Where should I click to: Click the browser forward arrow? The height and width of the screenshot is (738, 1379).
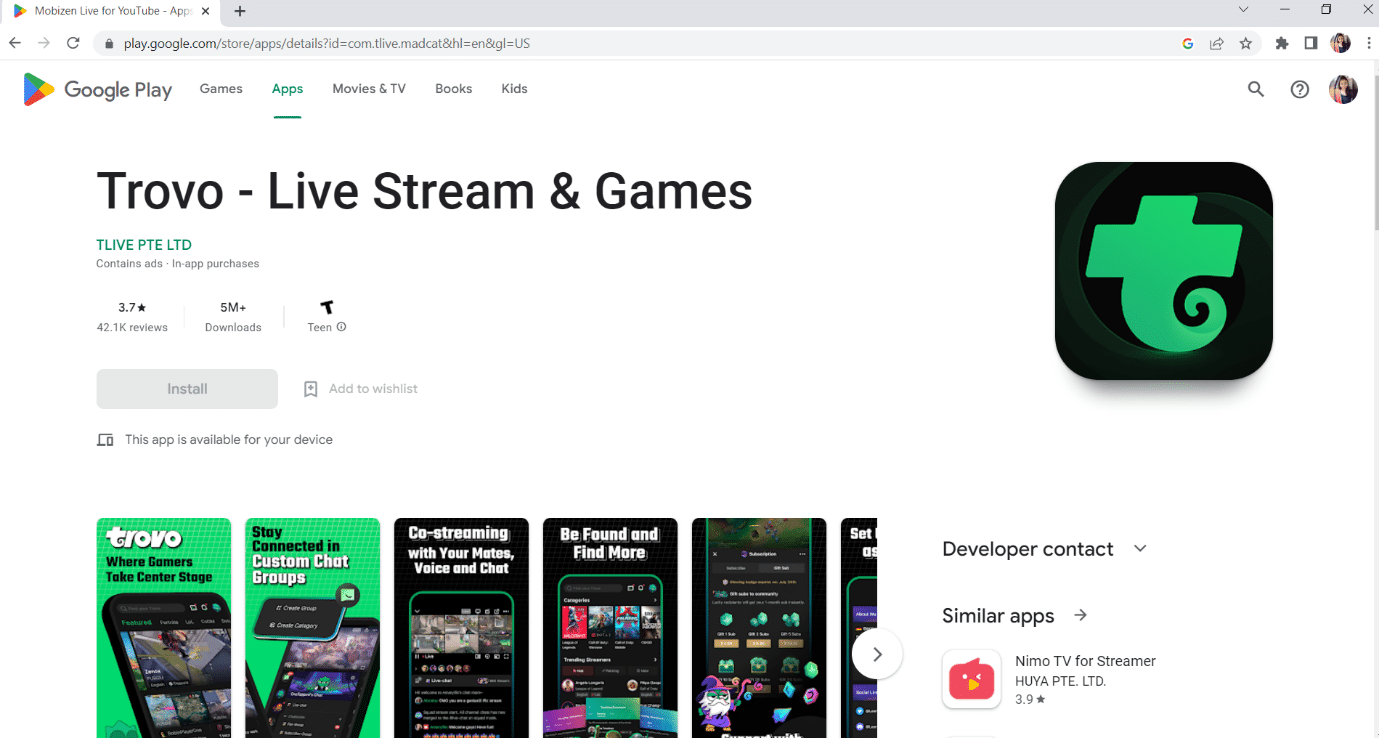pyautogui.click(x=44, y=43)
